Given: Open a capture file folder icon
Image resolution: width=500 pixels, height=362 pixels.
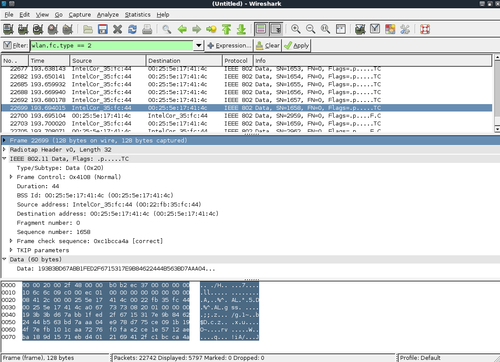Looking at the screenshot, I should [88, 29].
